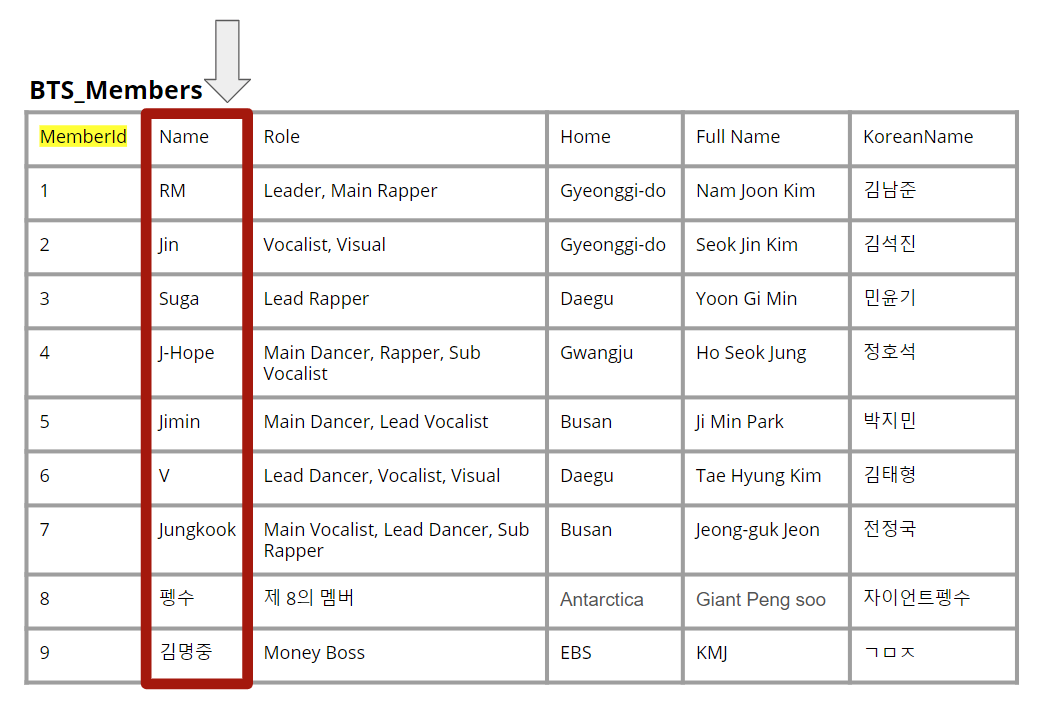Viewport: 1045px width, 702px height.
Task: Select the highlighted MemberId header cell
Action: [83, 137]
